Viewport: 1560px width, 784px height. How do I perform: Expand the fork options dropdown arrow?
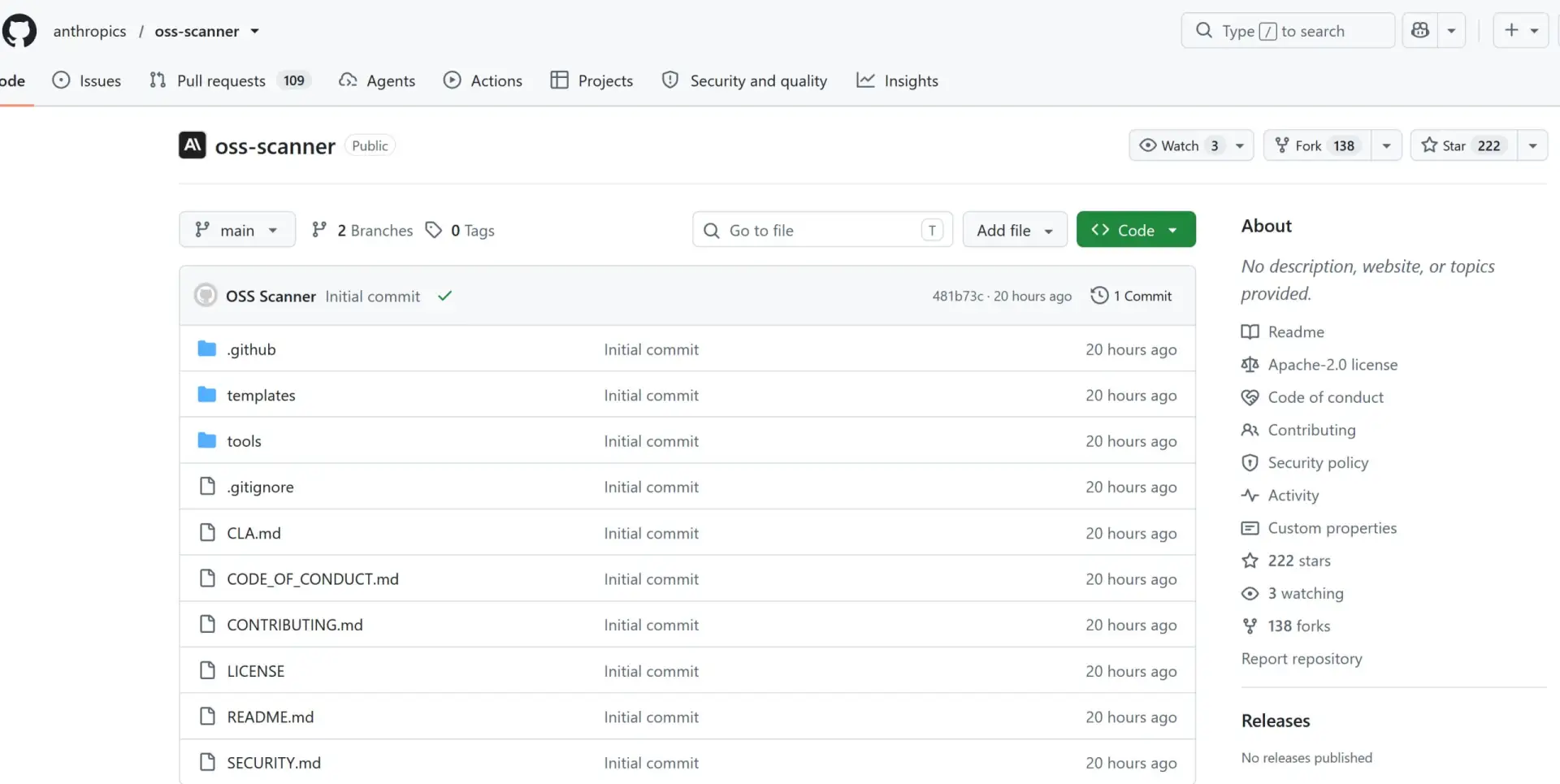pyautogui.click(x=1387, y=145)
